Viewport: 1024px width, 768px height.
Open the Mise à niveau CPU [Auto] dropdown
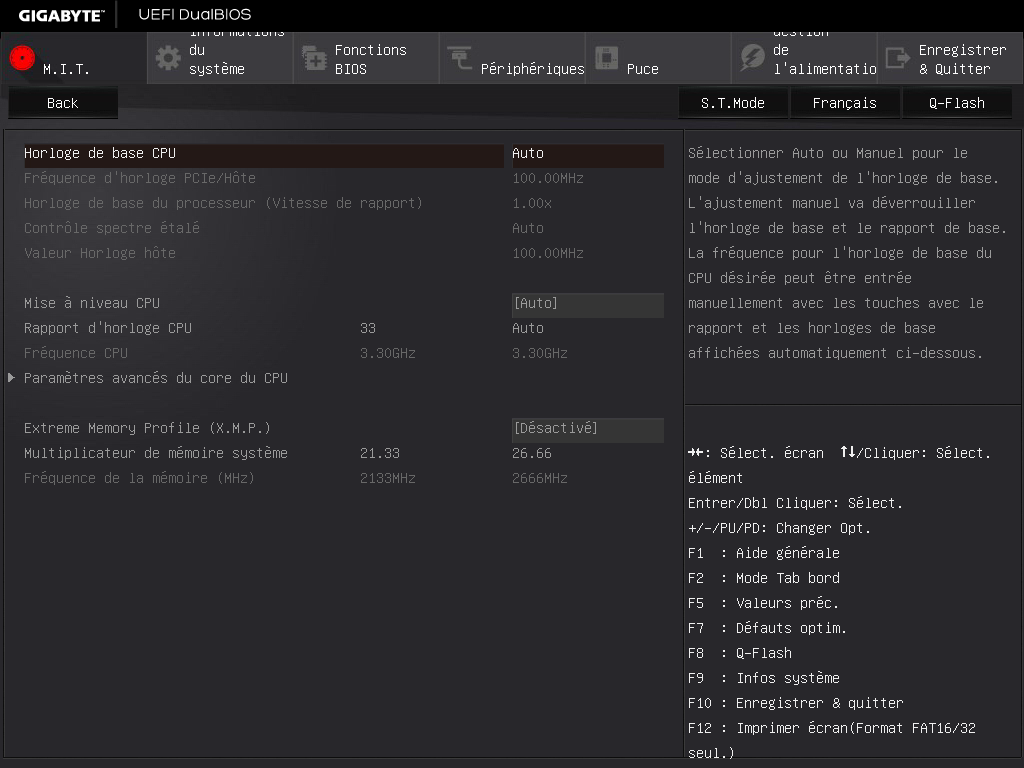tap(588, 304)
